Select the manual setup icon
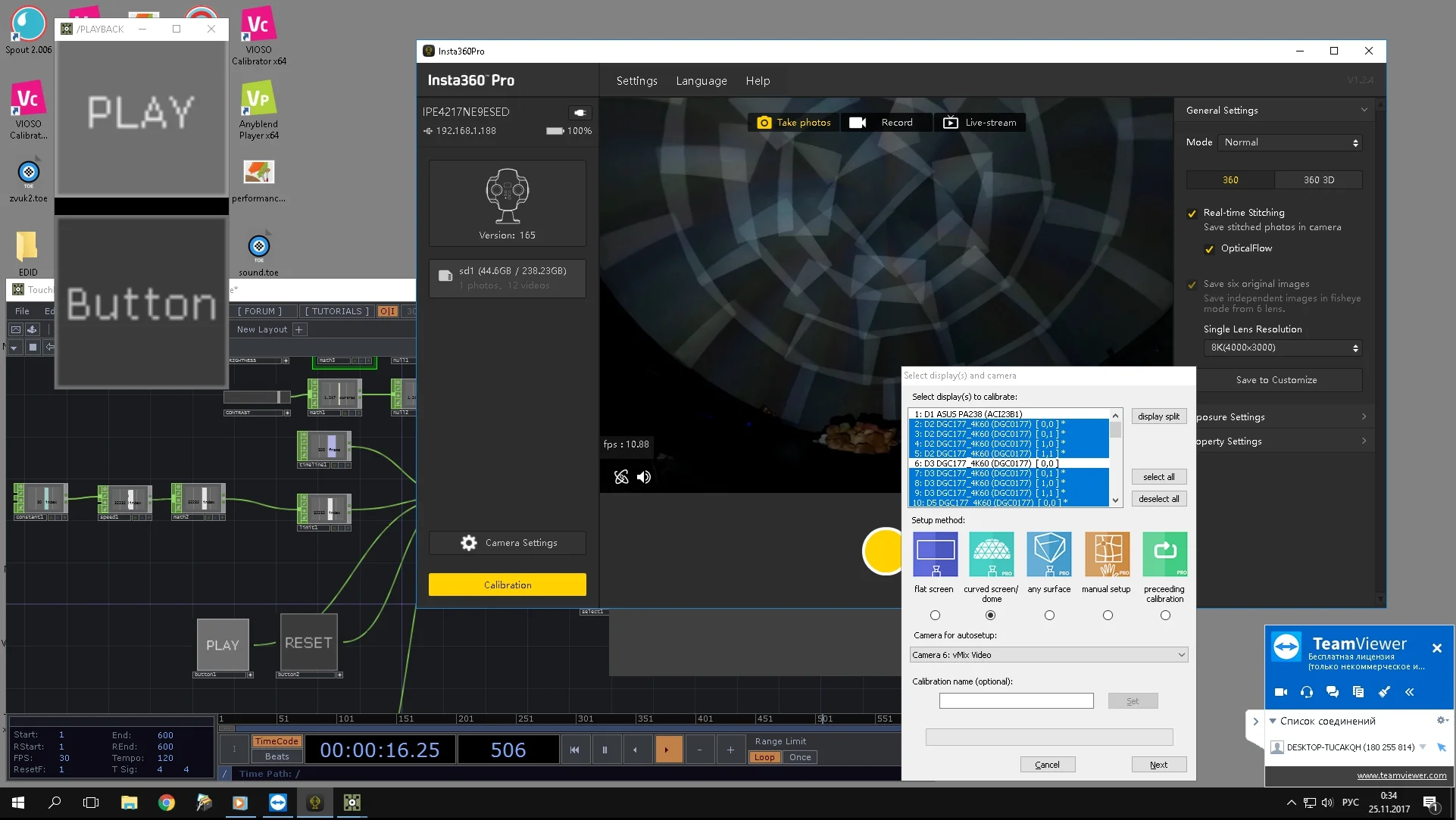 1107,554
